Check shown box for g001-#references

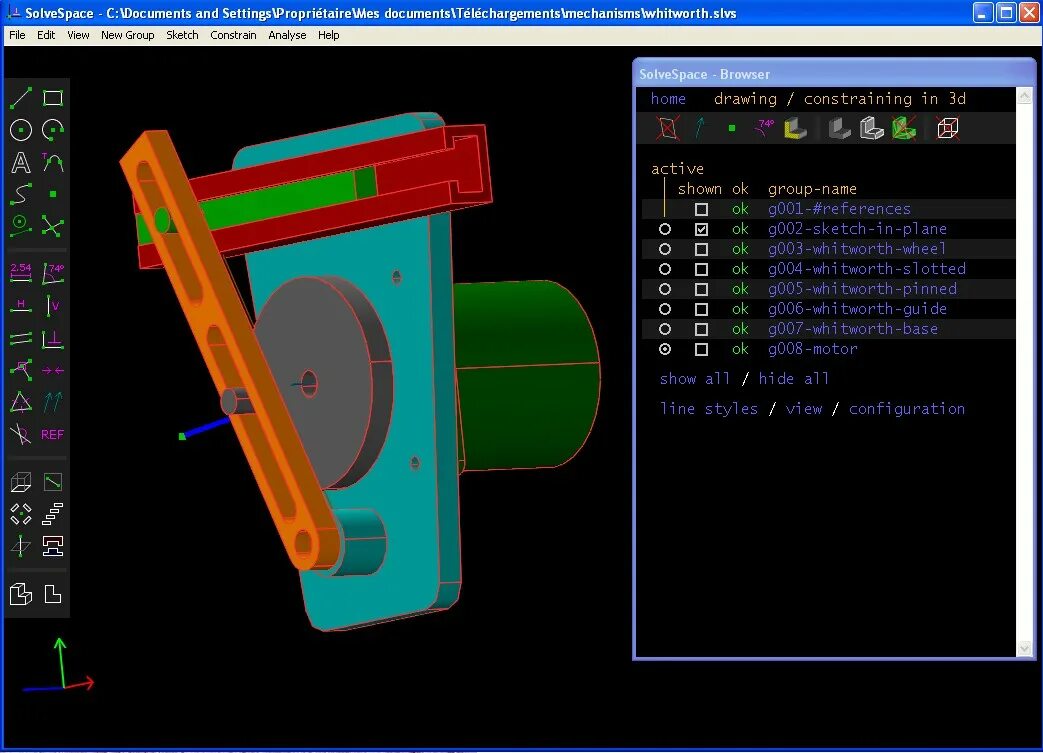(x=701, y=210)
